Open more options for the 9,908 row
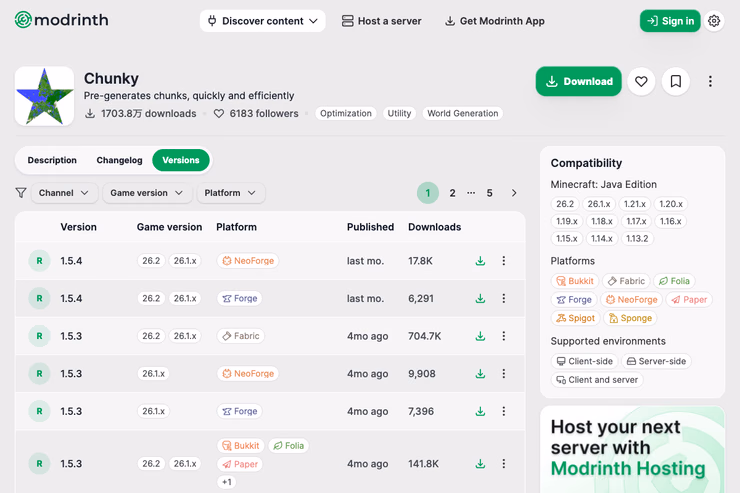The image size is (740, 493). click(504, 374)
